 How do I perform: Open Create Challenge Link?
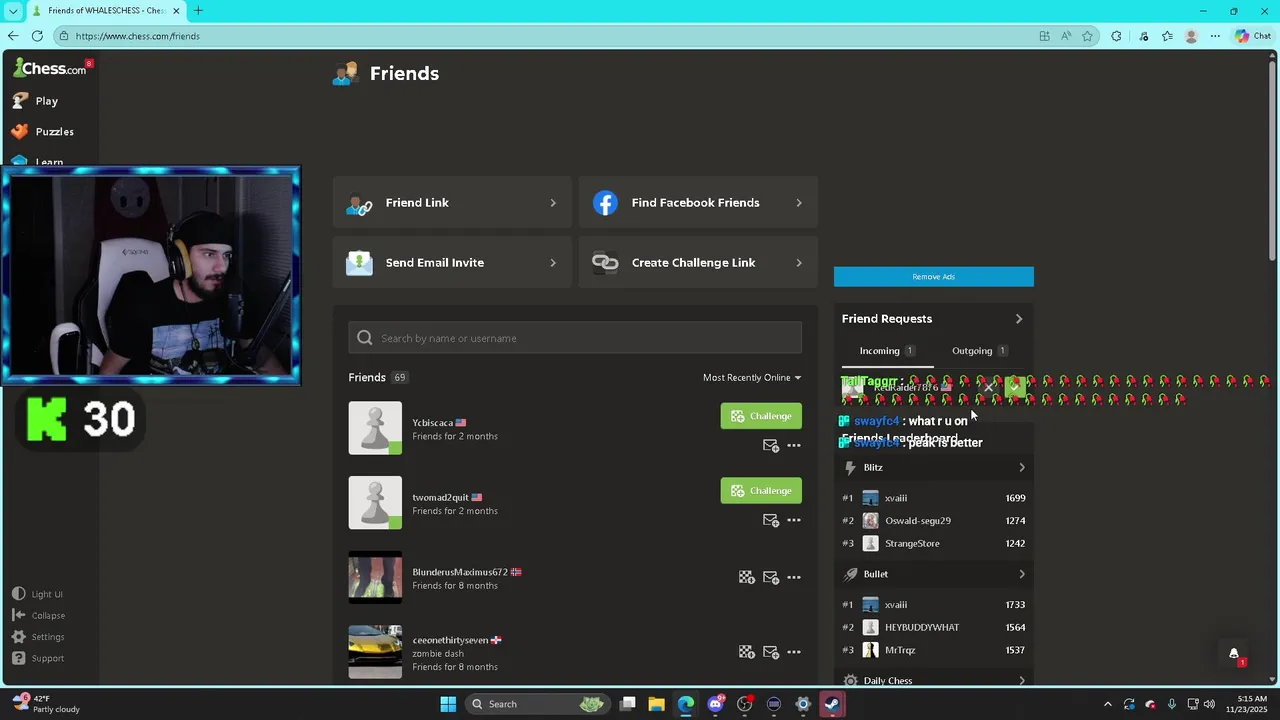698,263
